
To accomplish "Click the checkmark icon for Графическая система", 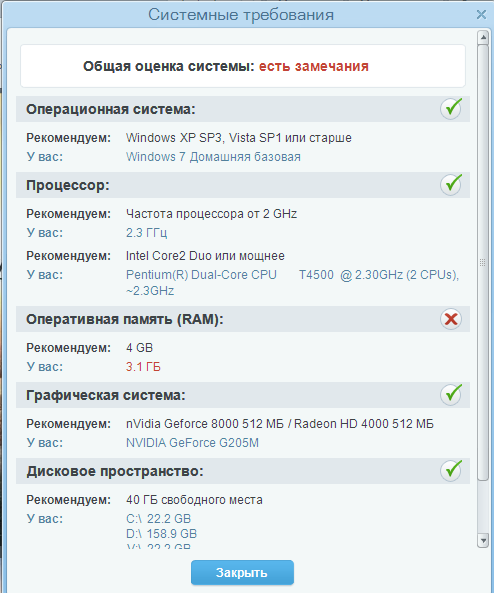I will point(451,395).
